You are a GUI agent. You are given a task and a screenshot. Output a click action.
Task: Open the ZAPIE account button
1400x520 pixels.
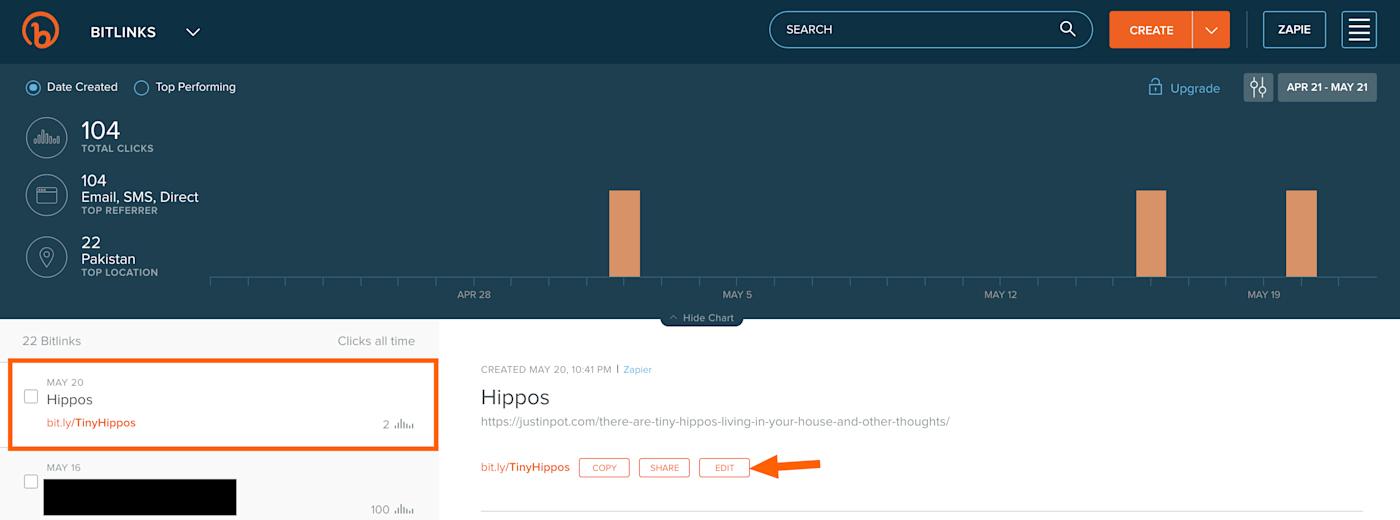1294,30
